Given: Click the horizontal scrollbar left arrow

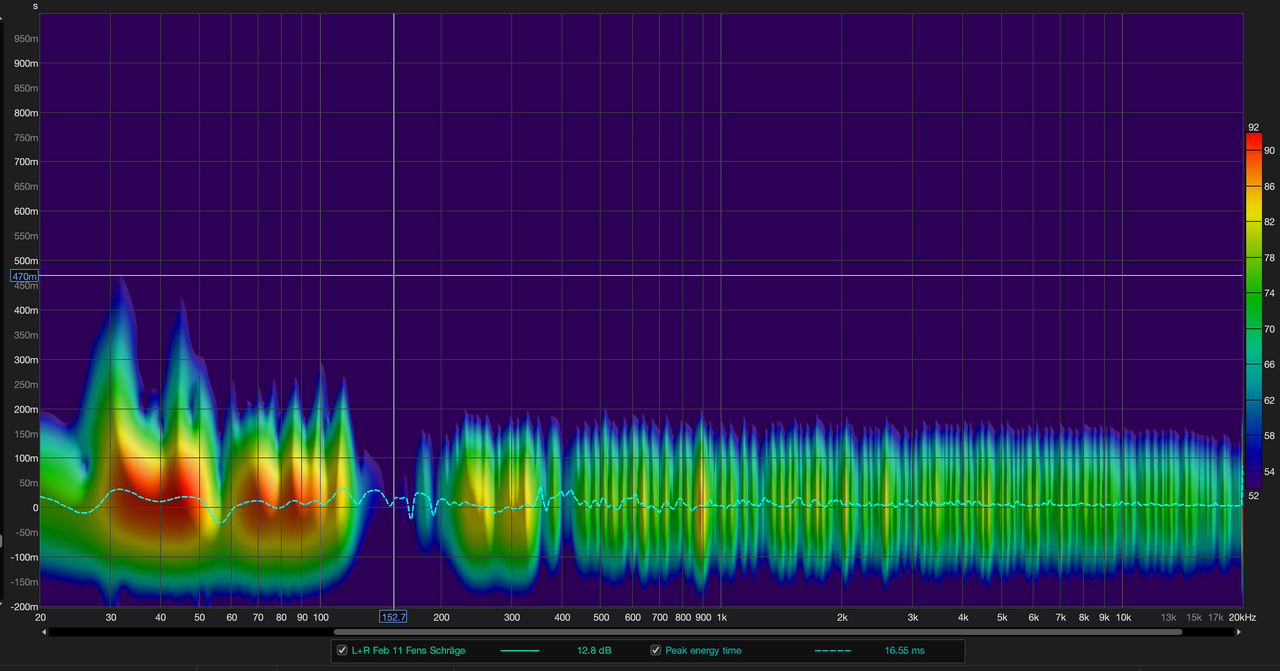Looking at the screenshot, I should click(x=45, y=632).
